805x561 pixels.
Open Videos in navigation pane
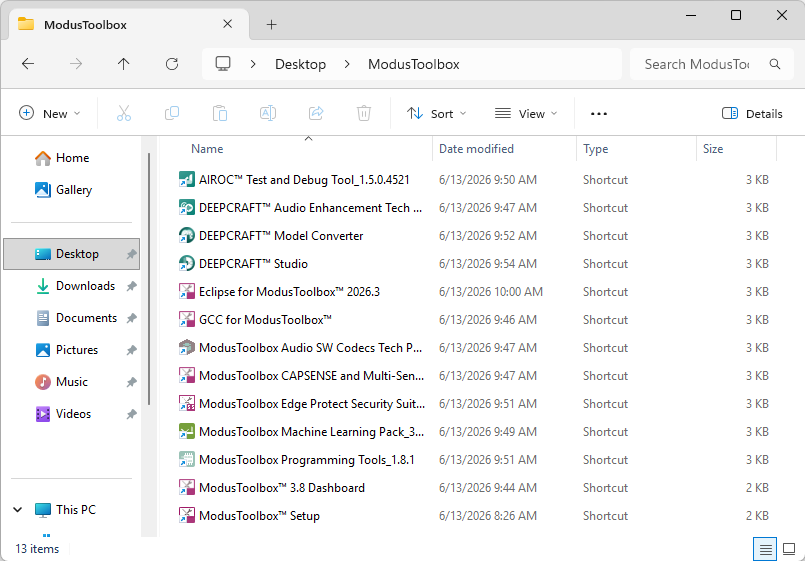[x=64, y=414]
